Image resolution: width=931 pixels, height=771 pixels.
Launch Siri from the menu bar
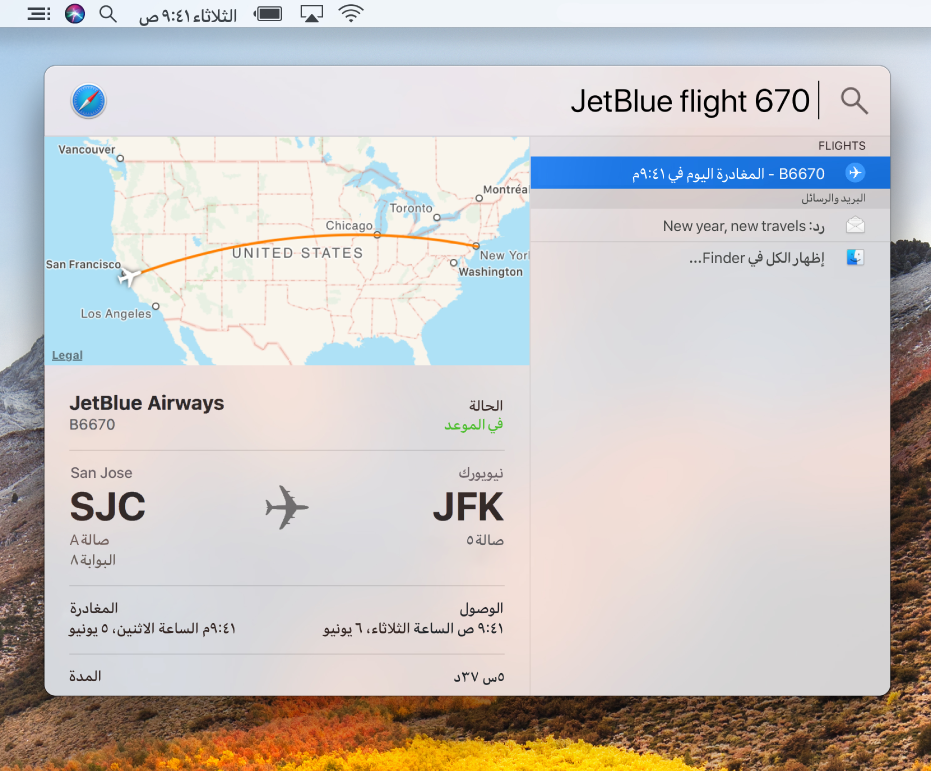click(75, 13)
